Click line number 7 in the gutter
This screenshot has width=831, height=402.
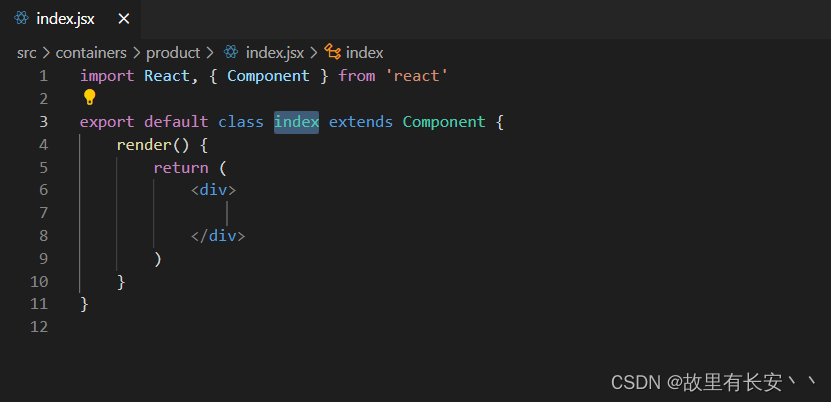(43, 213)
